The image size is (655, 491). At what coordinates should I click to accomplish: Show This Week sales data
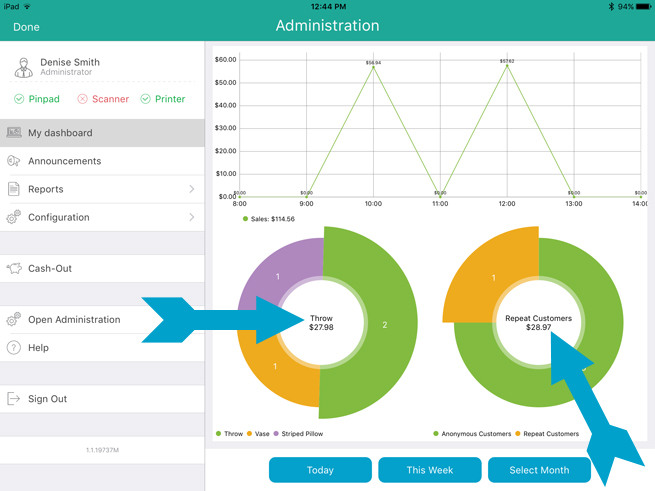point(430,470)
